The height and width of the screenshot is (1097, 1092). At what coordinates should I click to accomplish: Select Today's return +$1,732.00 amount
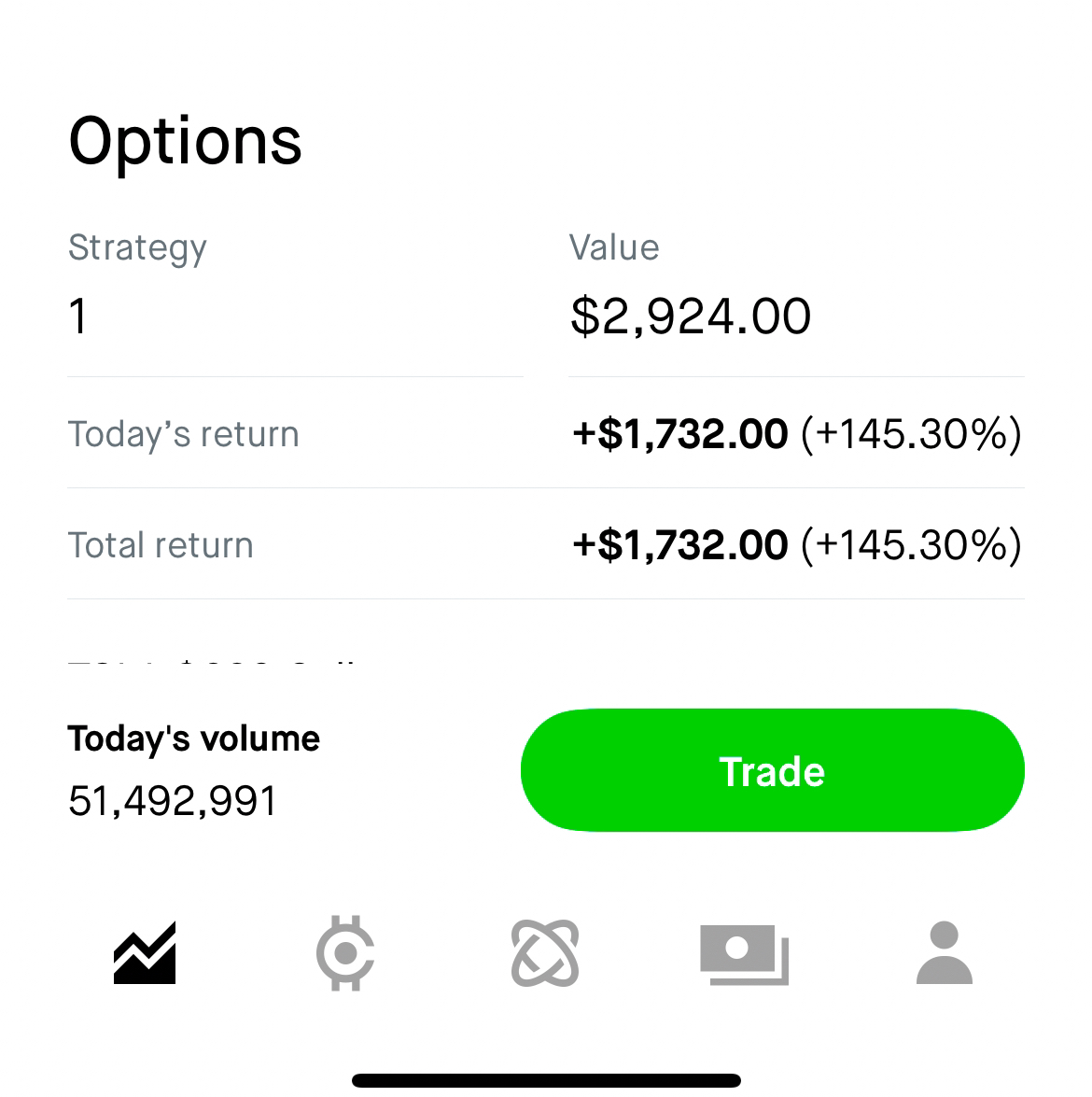click(680, 434)
